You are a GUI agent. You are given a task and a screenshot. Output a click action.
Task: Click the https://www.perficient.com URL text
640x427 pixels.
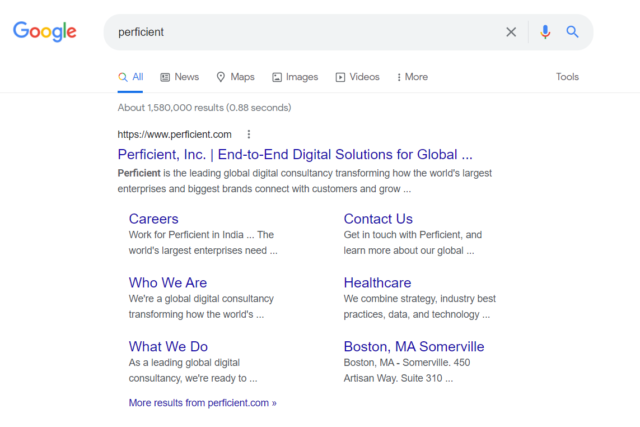174,134
